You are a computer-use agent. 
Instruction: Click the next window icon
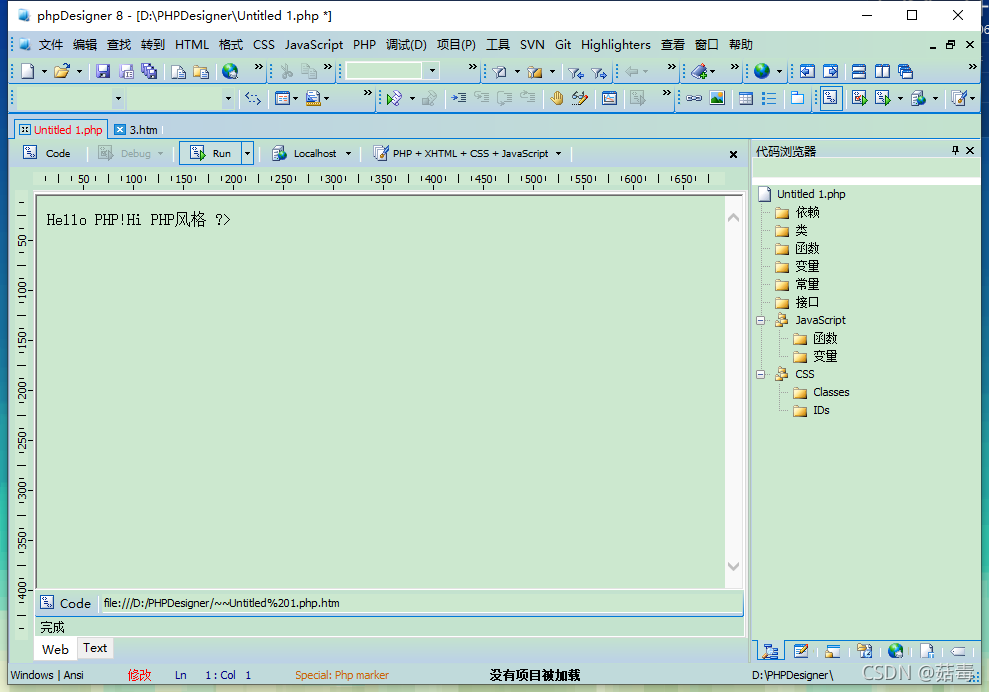[x=831, y=71]
